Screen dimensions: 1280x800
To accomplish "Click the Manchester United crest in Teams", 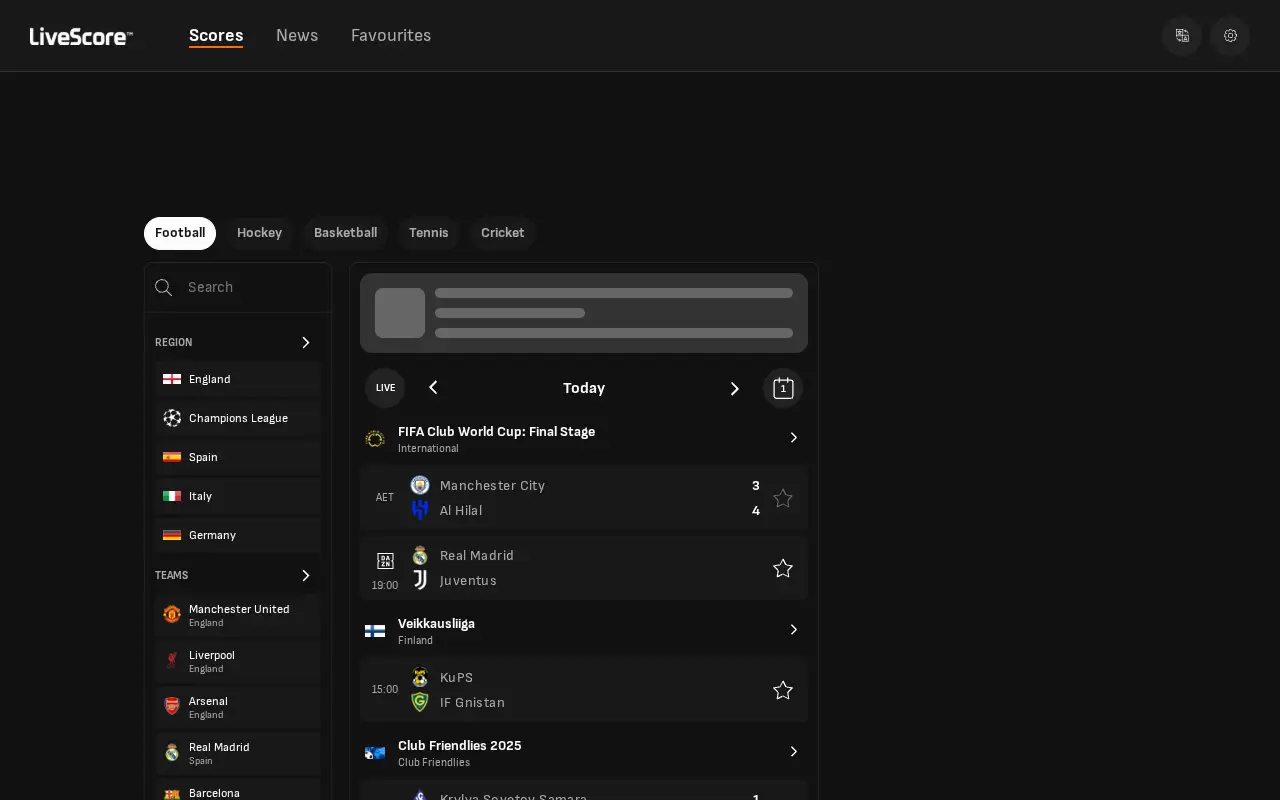I will point(172,614).
